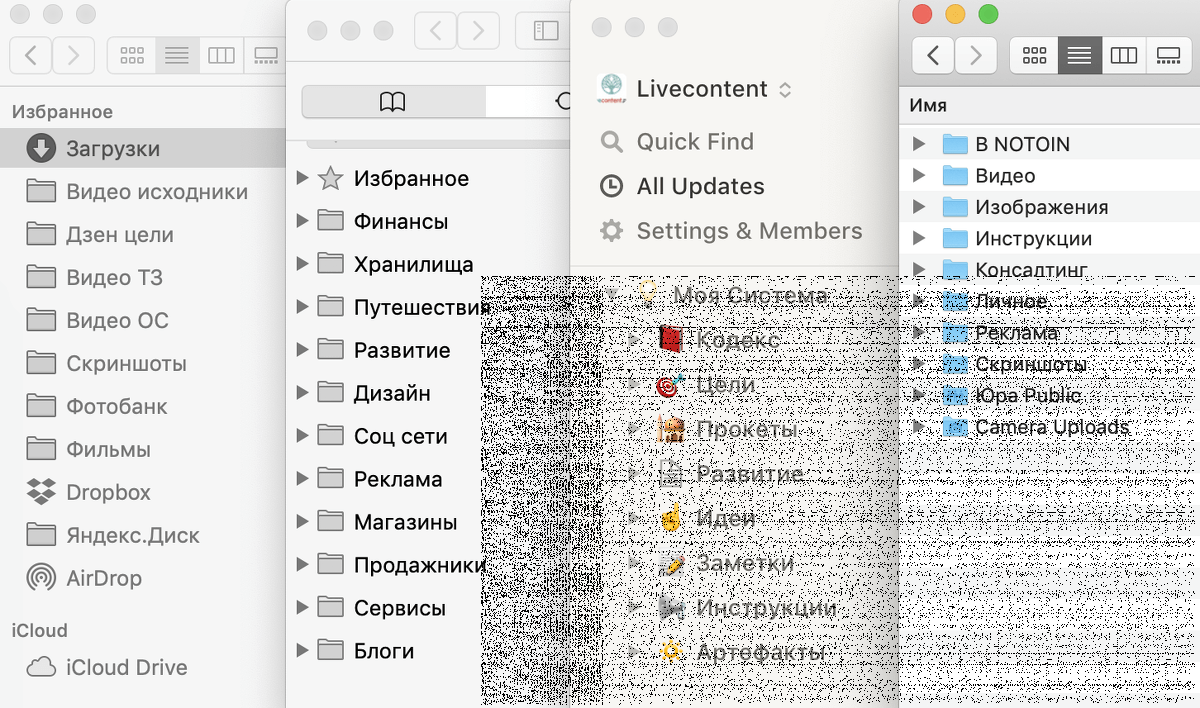Viewport: 1200px width, 708px height.
Task: Sort by the Имя column header
Action: [928, 105]
